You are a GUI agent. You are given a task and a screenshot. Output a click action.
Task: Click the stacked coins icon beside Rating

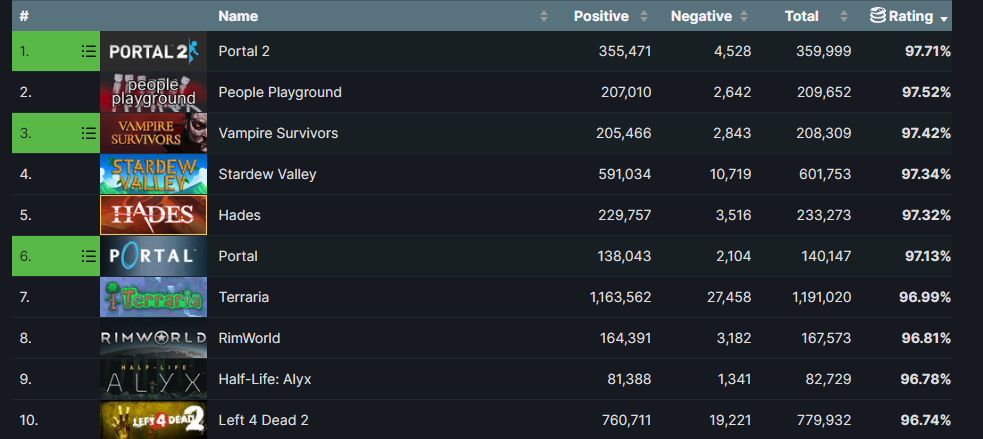[x=877, y=16]
